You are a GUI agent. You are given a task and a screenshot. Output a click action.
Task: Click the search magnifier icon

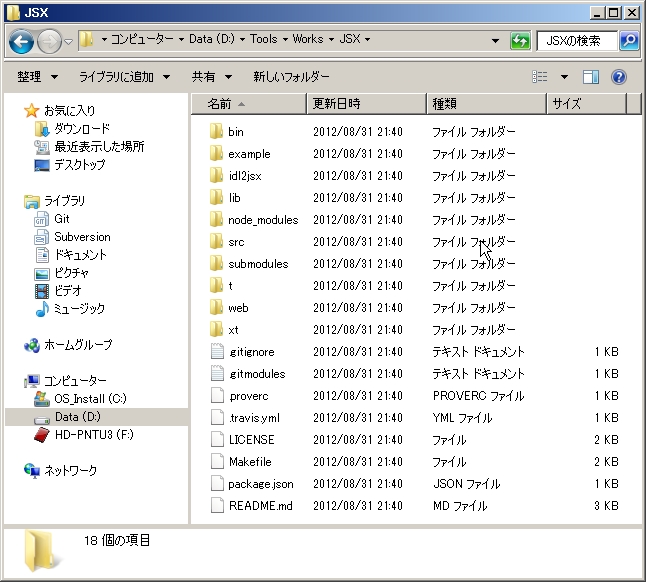pos(629,40)
